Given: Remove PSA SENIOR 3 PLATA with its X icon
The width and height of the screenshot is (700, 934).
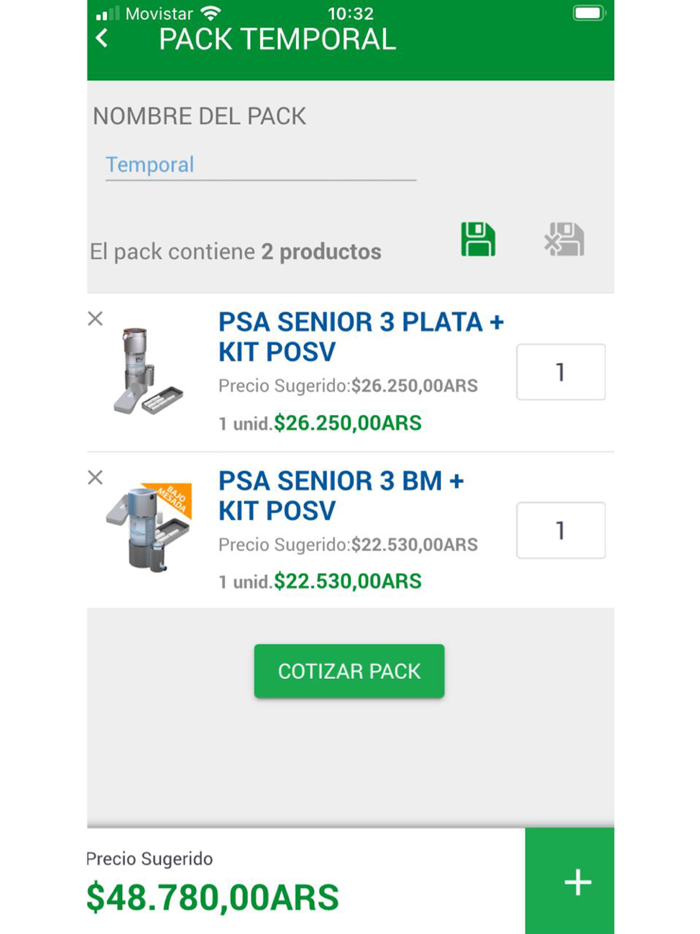Looking at the screenshot, I should tap(95, 319).
